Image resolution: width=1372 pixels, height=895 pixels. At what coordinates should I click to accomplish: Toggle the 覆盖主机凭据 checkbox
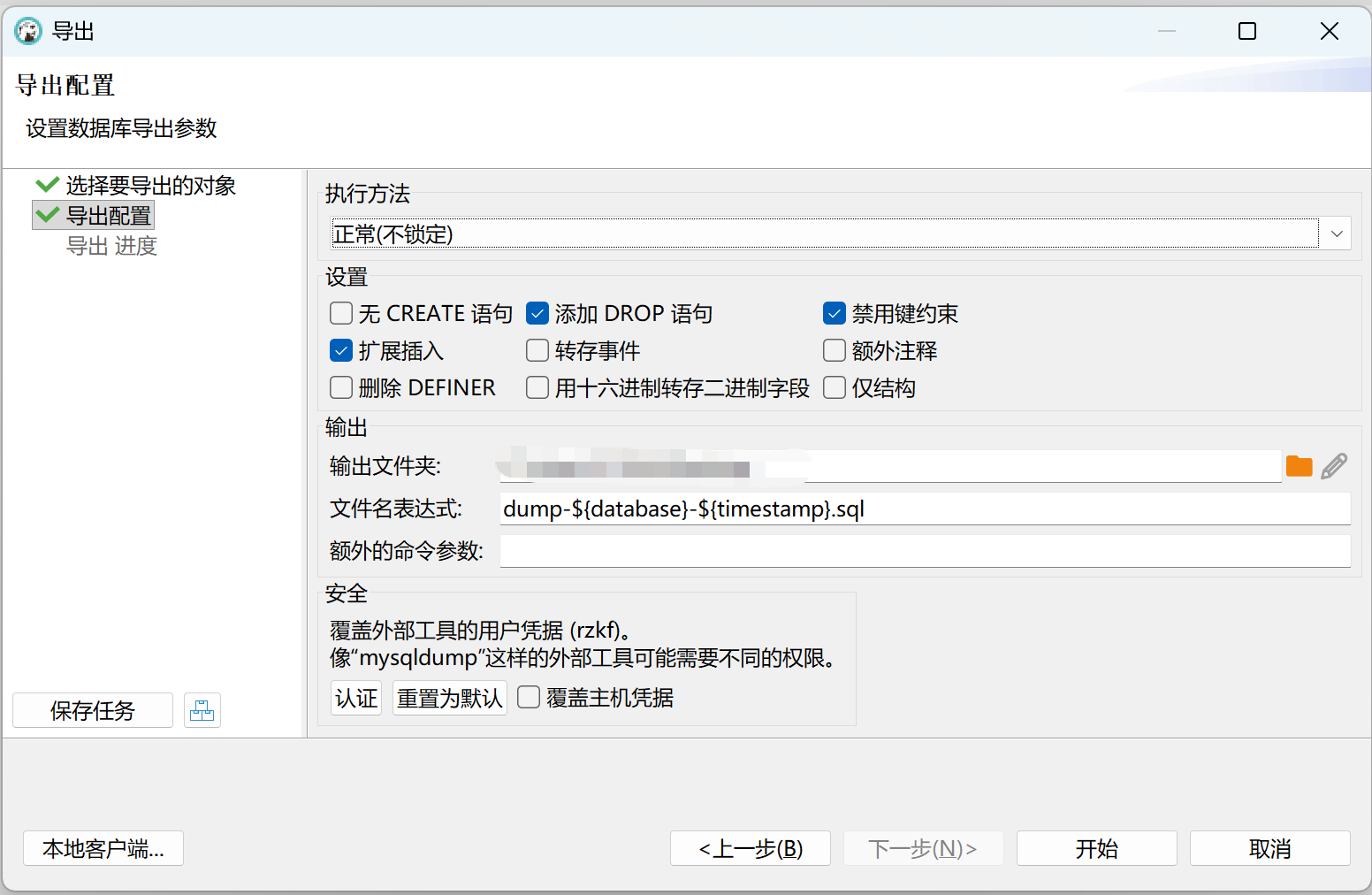coord(529,697)
